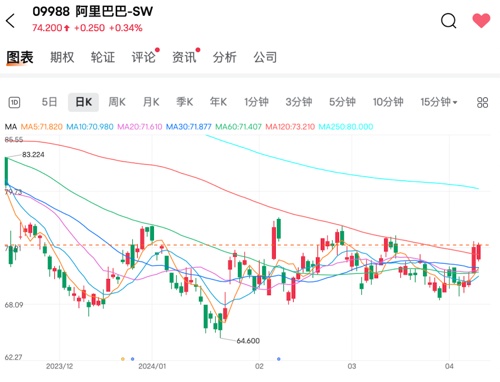Viewport: 500px width, 382px height.
Task: Switch to the 期权 tab
Action: [x=62, y=57]
